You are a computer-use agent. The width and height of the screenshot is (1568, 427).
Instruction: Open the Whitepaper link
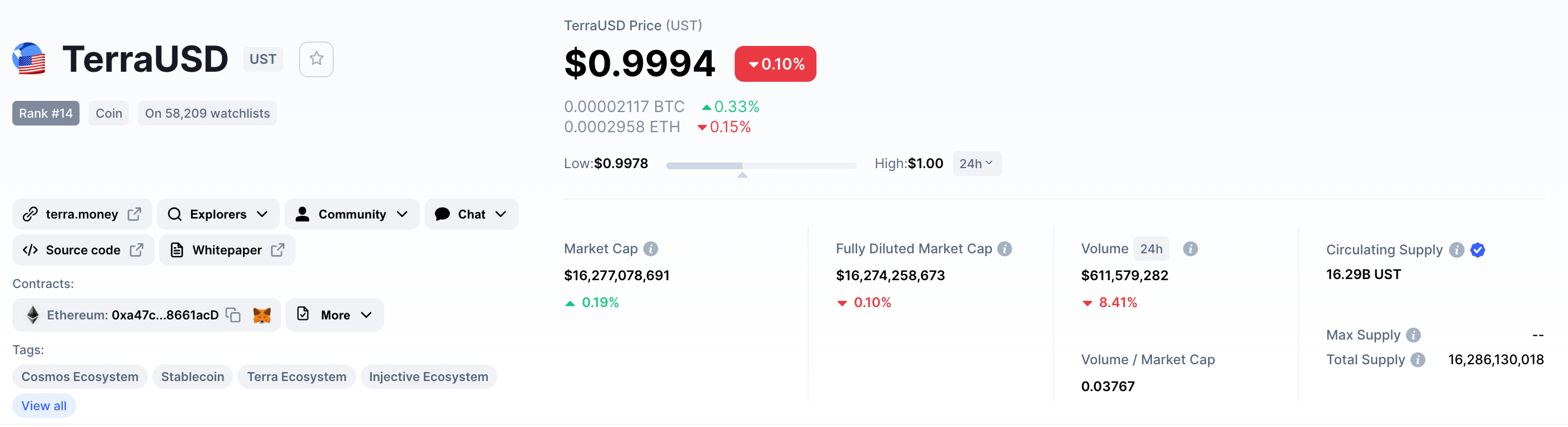coord(227,250)
